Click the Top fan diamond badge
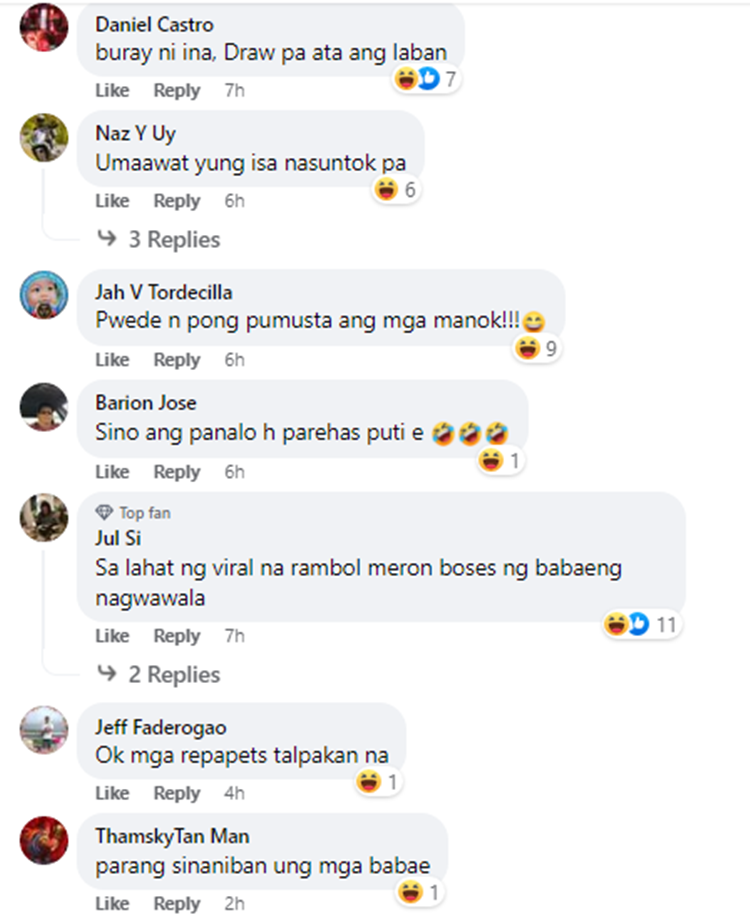Viewport: 750px width, 917px height. (x=104, y=513)
